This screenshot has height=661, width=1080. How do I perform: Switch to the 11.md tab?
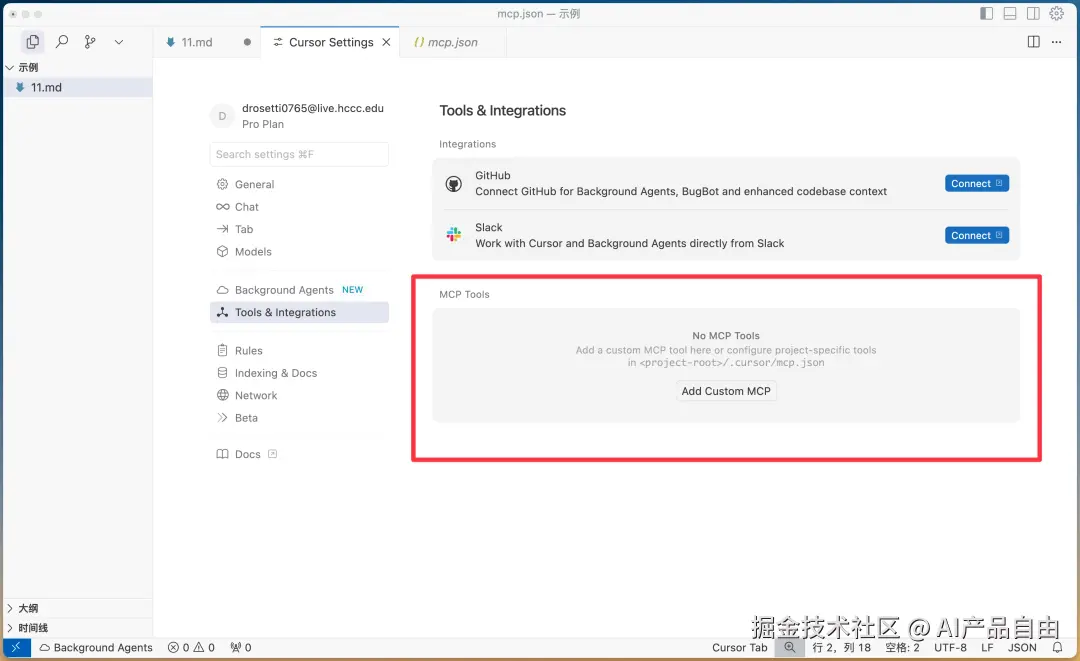[196, 42]
